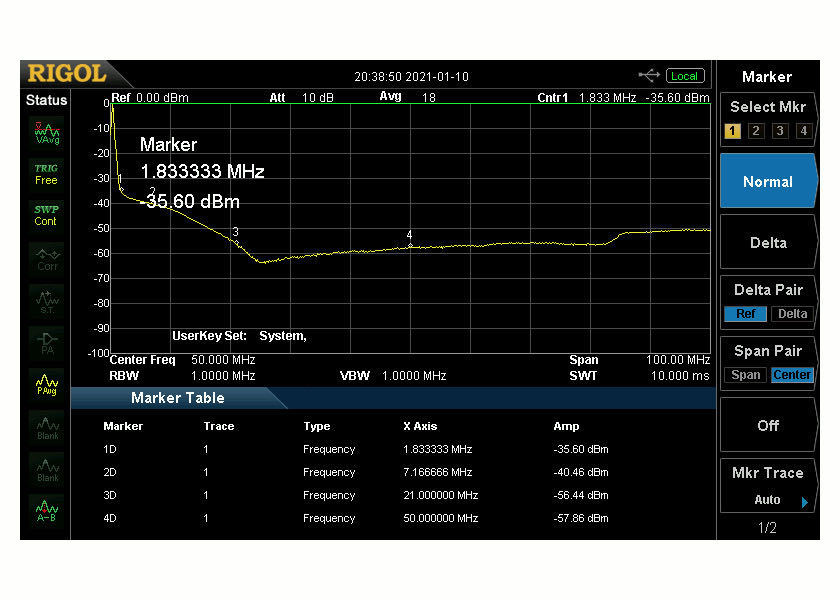Select marker 1 in Select Mkr

[x=732, y=131]
